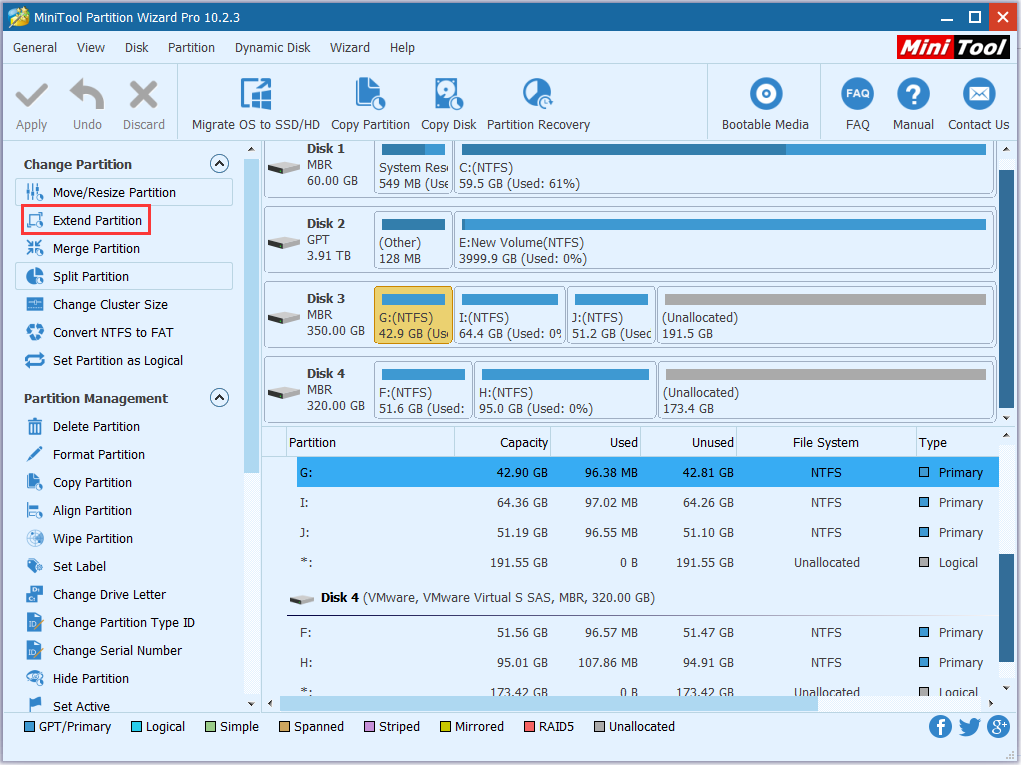This screenshot has height=765, width=1021.
Task: Open the FAQ help page
Action: [x=858, y=104]
